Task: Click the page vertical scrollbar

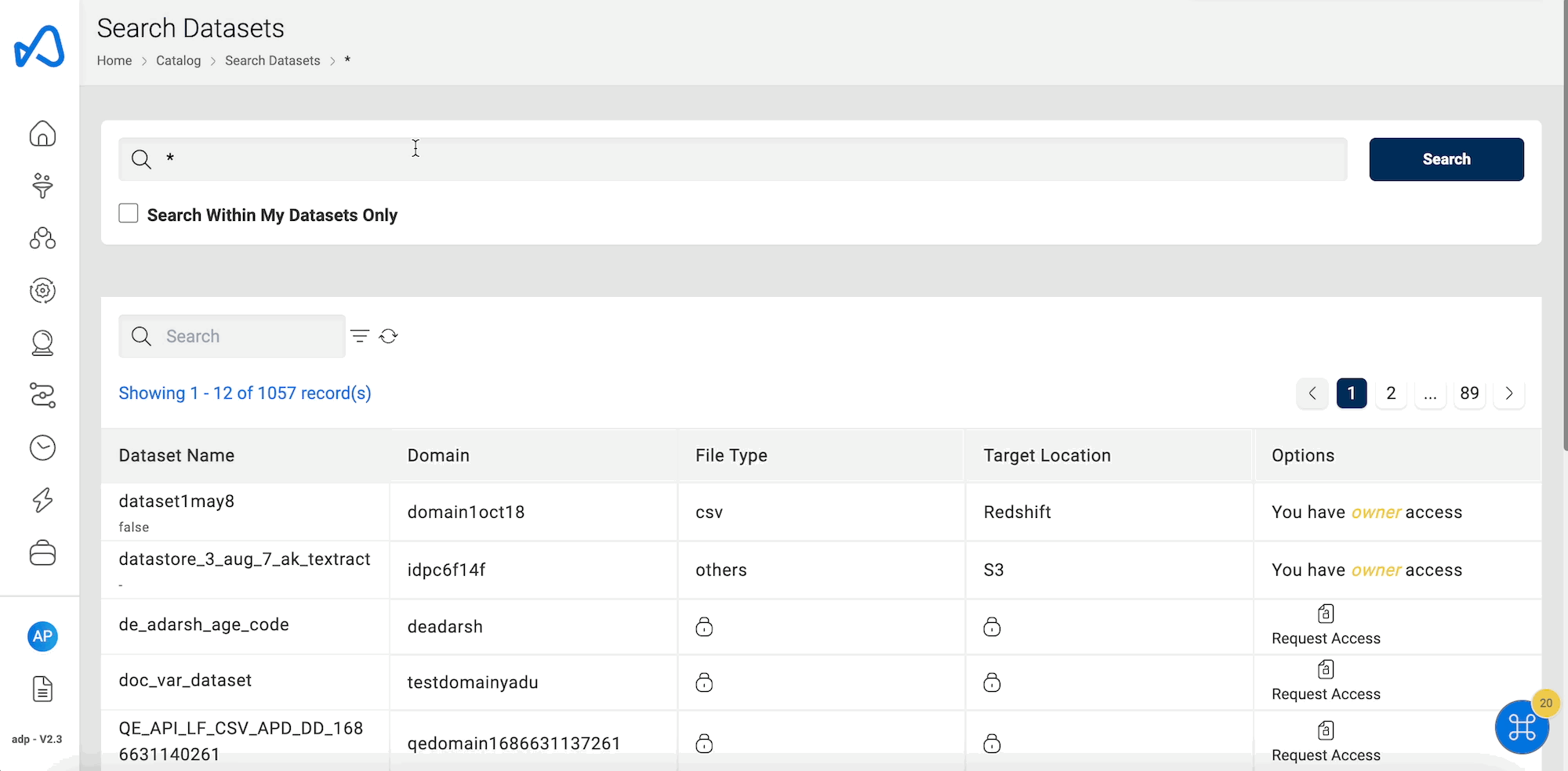Action: tap(1565, 227)
